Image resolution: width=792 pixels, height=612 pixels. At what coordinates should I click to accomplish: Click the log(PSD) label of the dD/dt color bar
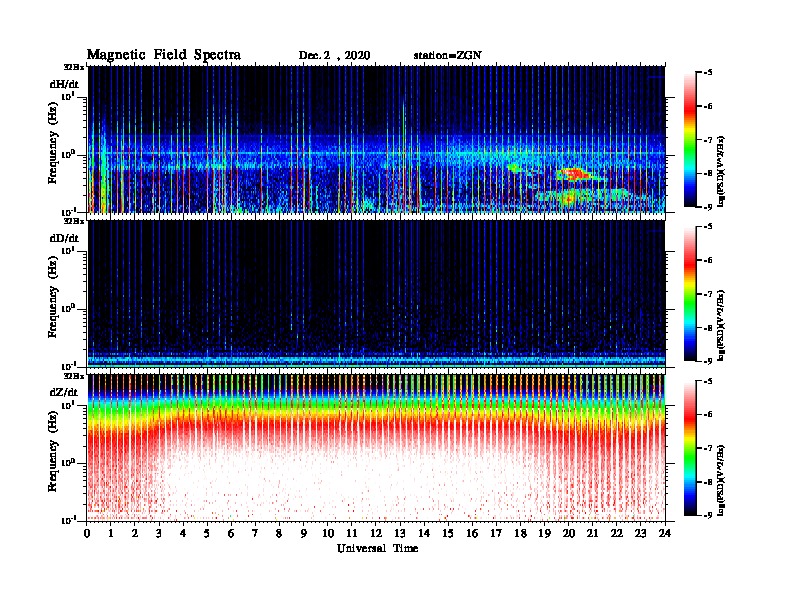tap(721, 325)
